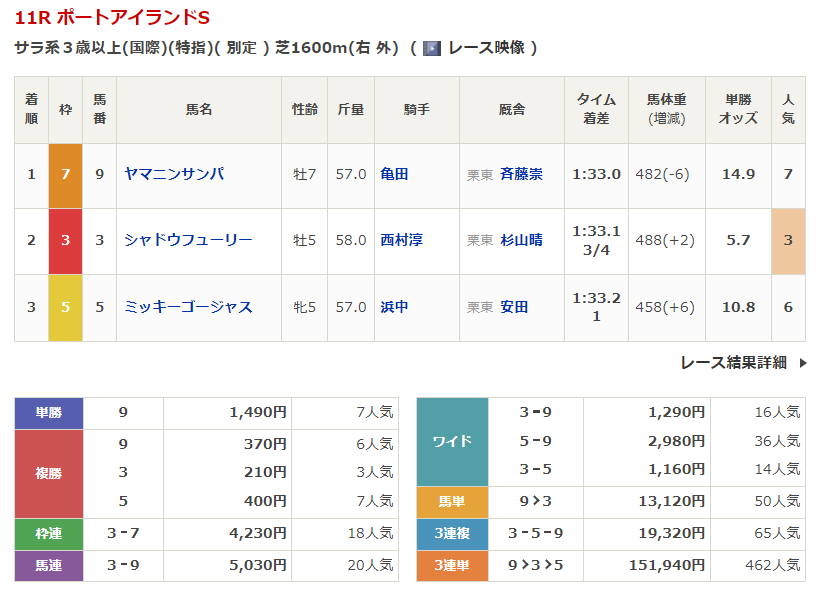Open trainer 安田 page
822x591 pixels.
(x=514, y=307)
